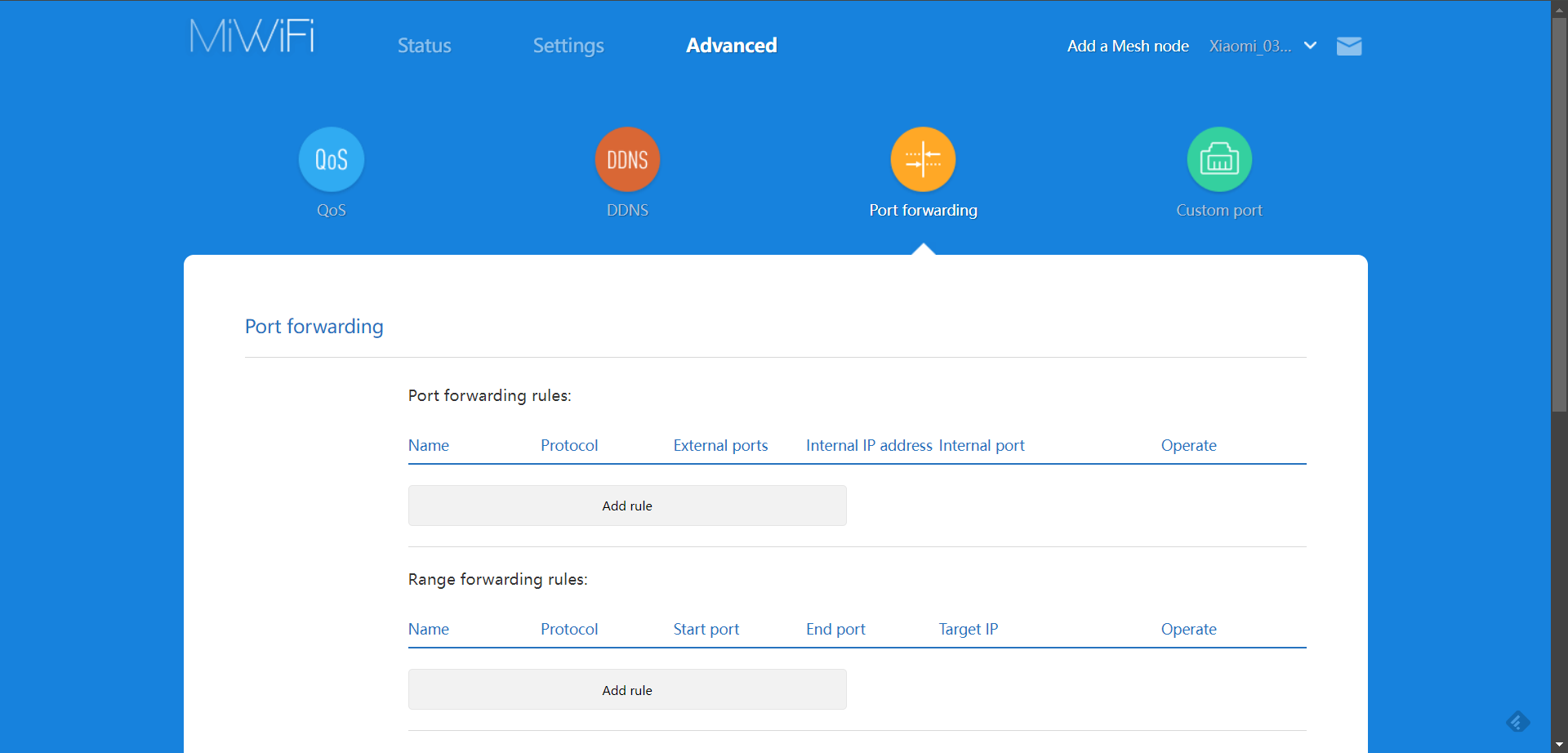Click the MiWiFi logo
Screen dimensions: 1568x753
click(x=252, y=37)
